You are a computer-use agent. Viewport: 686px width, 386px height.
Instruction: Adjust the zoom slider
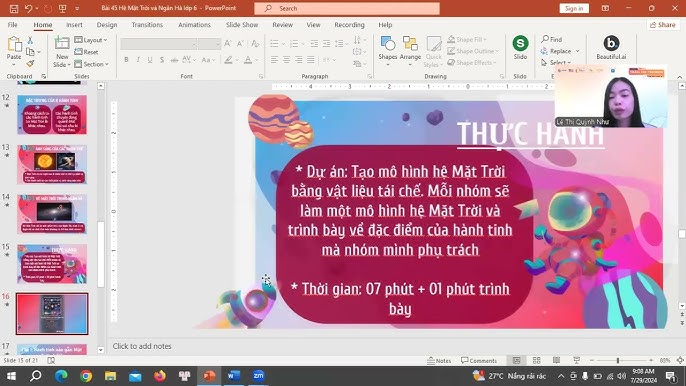pyautogui.click(x=618, y=361)
